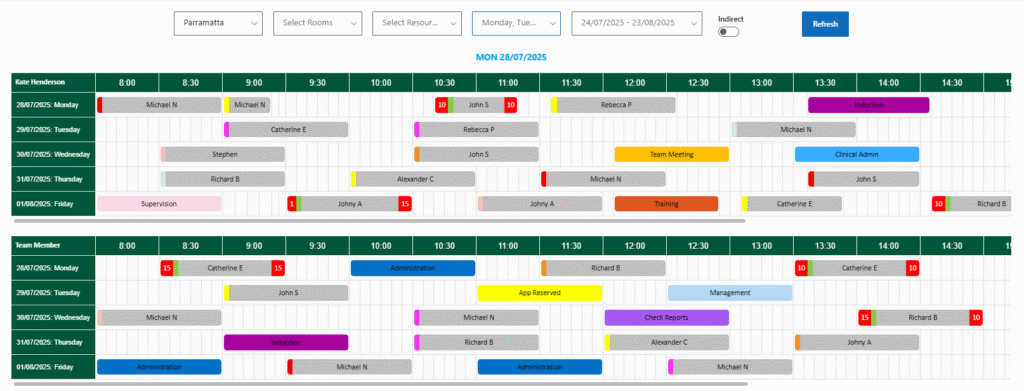
Task: Click Kate Henderson's 01/08/2025 Friday row label
Action: pyautogui.click(x=54, y=204)
